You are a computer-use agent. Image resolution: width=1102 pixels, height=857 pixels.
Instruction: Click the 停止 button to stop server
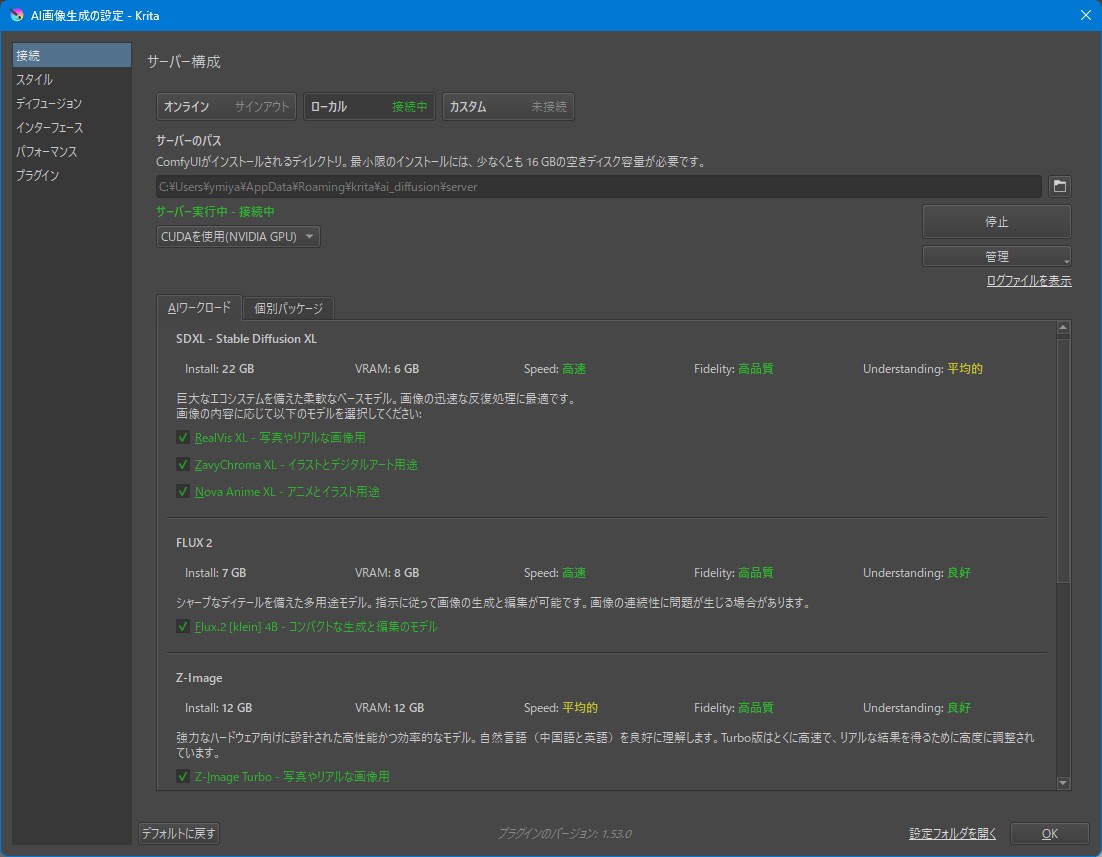(x=996, y=221)
